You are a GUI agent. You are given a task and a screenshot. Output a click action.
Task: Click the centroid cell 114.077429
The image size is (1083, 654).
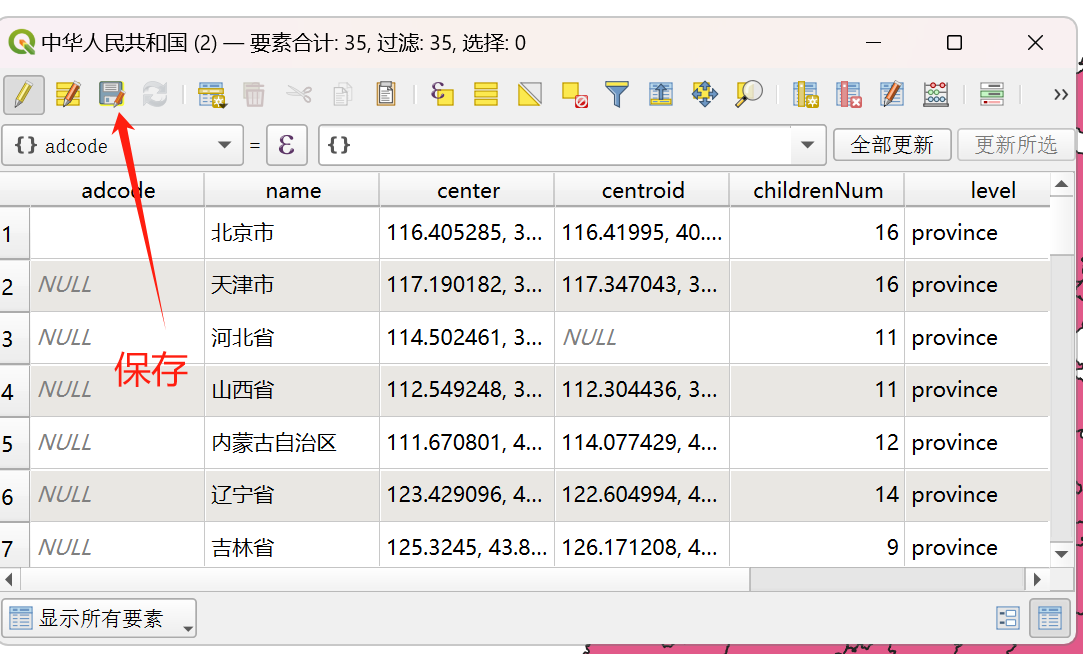pos(642,443)
